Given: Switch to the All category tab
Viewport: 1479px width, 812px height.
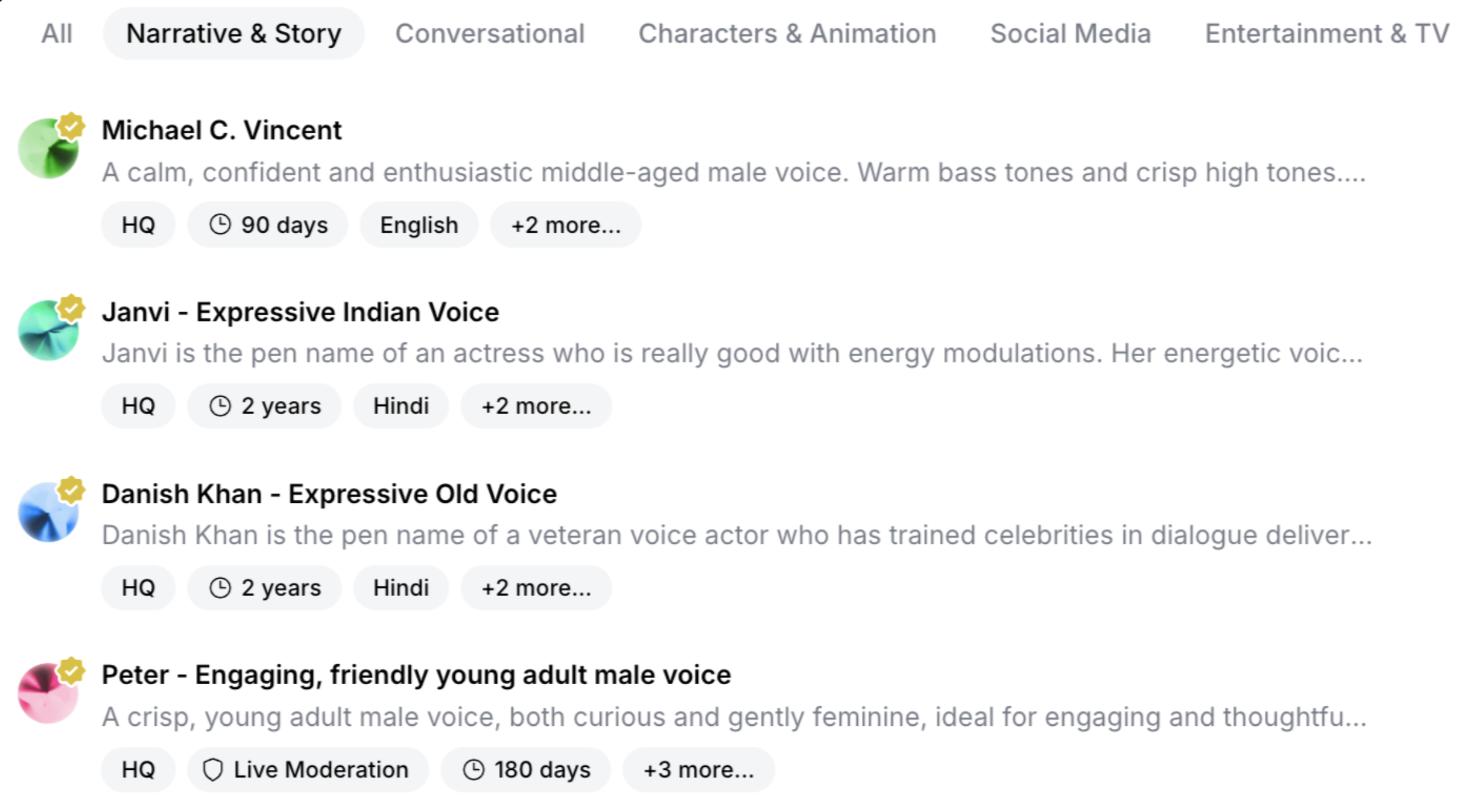Looking at the screenshot, I should [x=57, y=34].
